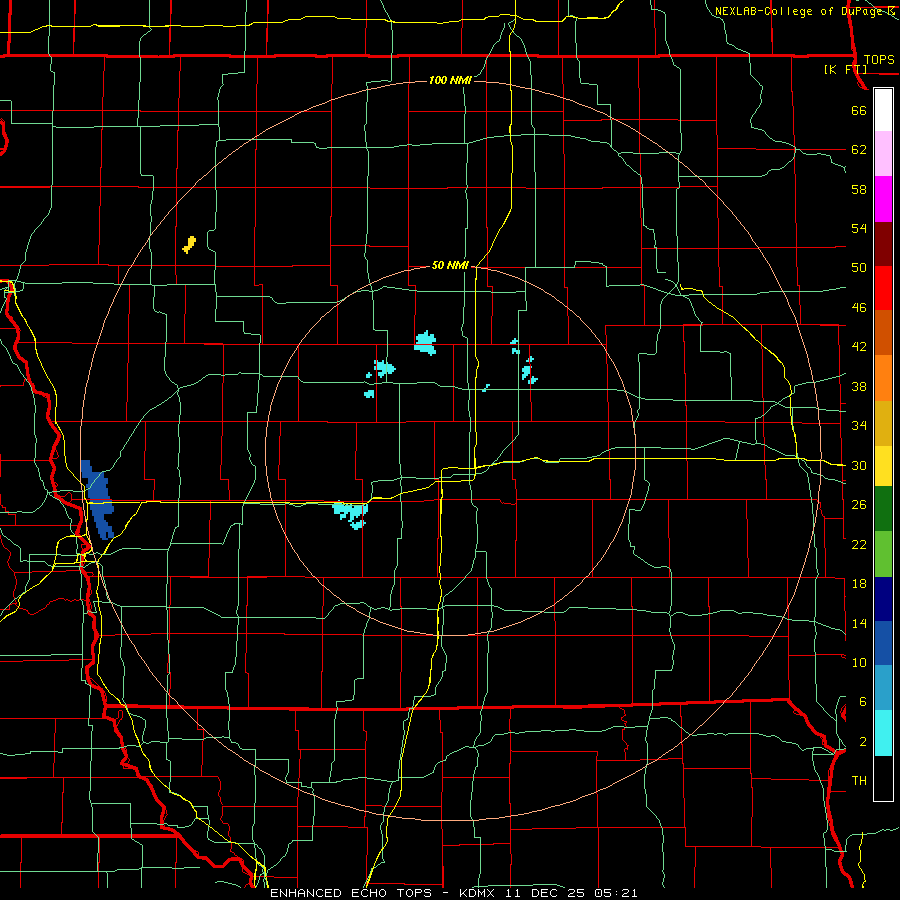Click the '14' legend value
This screenshot has height=900, width=900.
point(859,623)
